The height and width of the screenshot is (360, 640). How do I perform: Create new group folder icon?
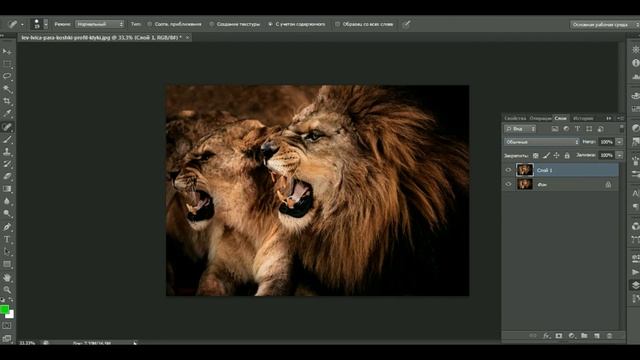pos(584,336)
